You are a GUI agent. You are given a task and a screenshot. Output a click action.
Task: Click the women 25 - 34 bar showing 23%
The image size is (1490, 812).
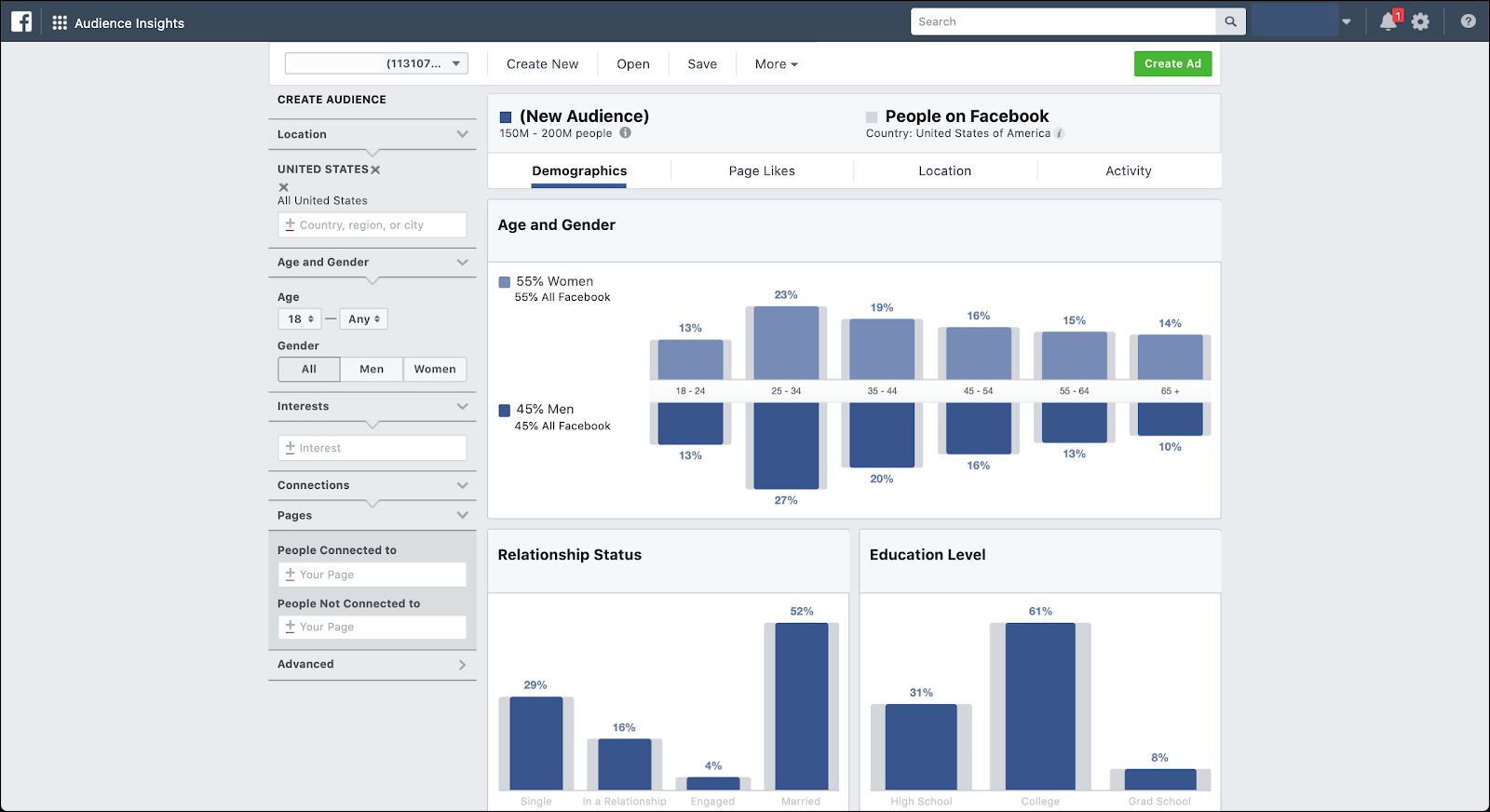pyautogui.click(x=786, y=343)
